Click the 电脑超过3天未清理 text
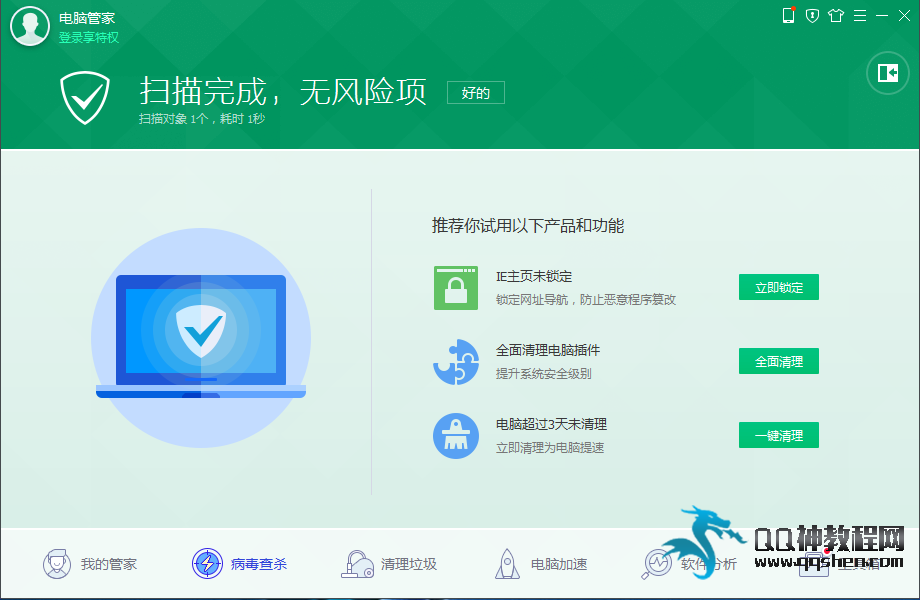This screenshot has height=600, width=920. (x=552, y=424)
